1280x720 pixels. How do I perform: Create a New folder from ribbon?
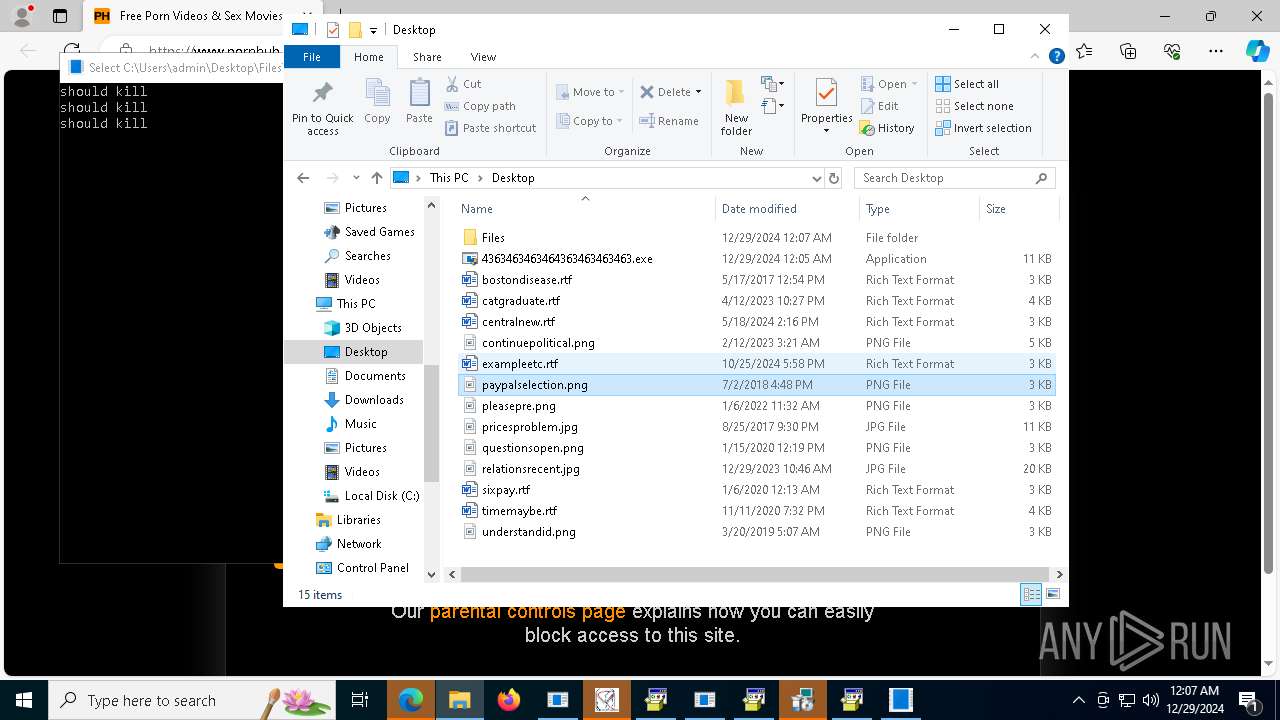(736, 107)
